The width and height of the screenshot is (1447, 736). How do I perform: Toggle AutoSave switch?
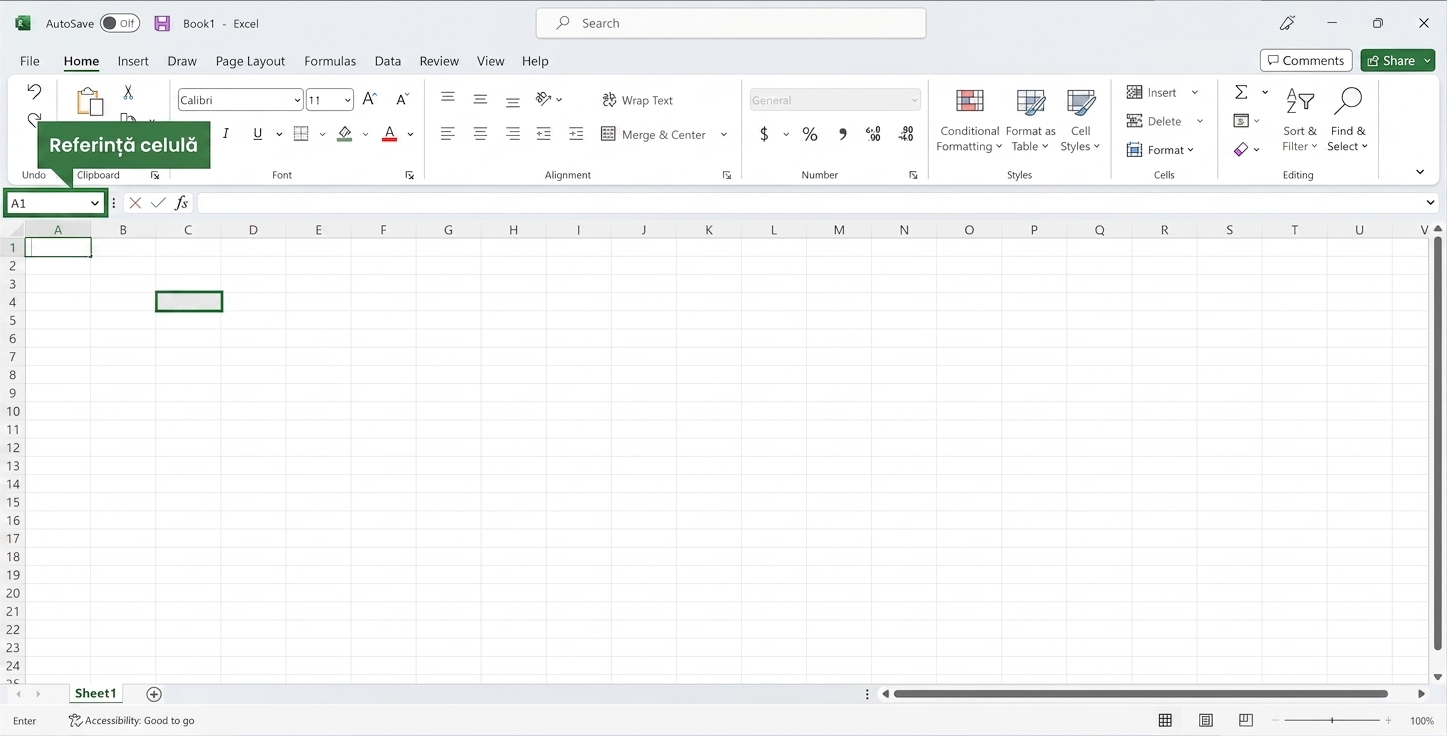tap(120, 23)
